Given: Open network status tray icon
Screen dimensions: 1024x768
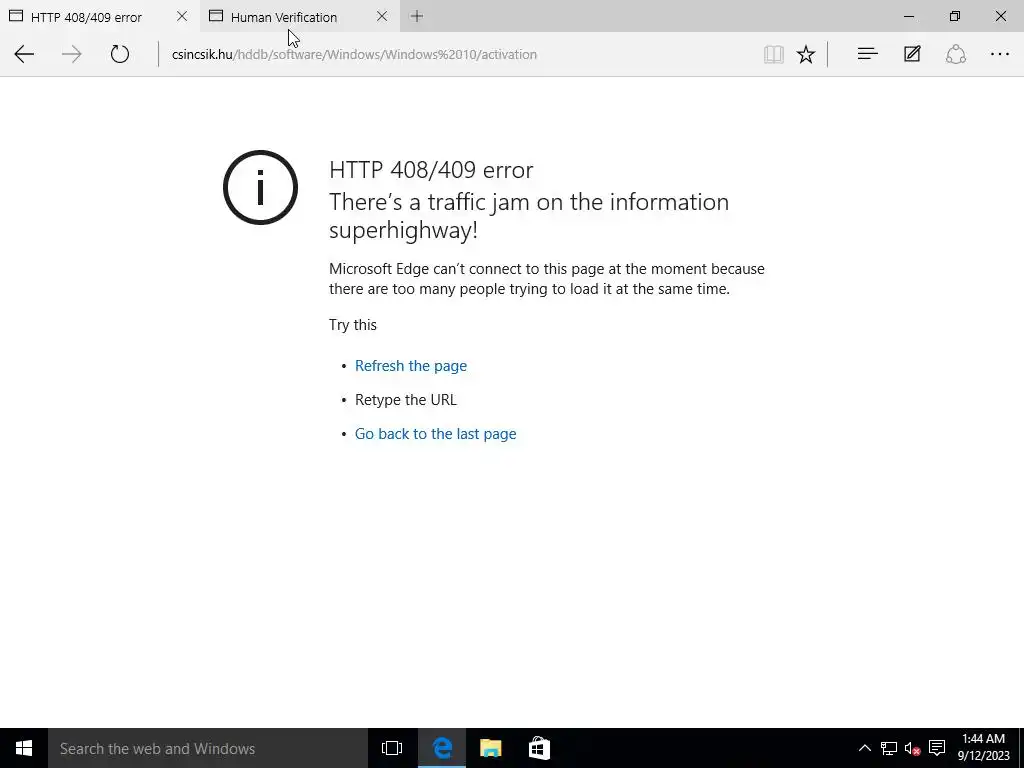Looking at the screenshot, I should (888, 748).
